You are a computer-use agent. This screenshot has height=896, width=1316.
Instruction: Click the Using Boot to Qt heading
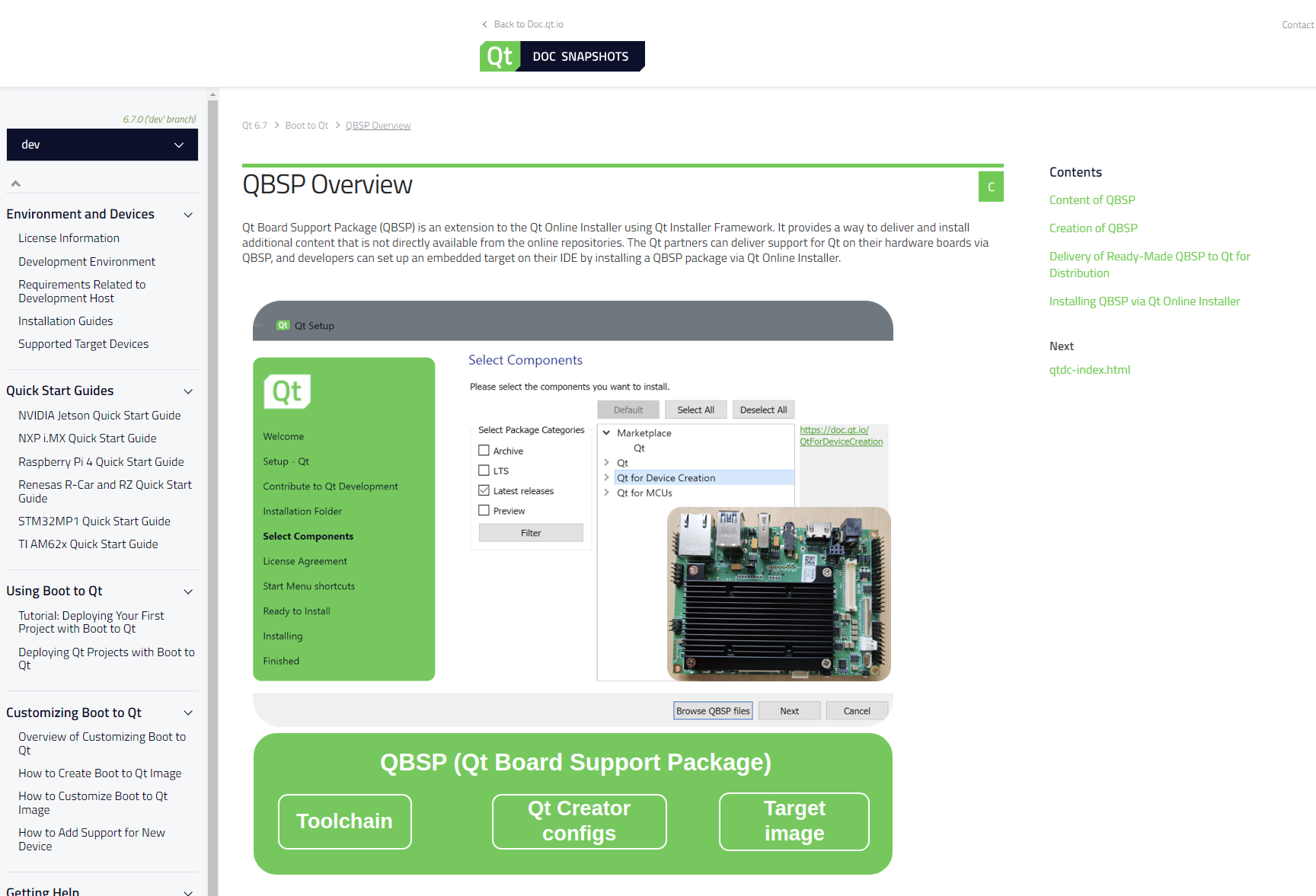(x=54, y=591)
